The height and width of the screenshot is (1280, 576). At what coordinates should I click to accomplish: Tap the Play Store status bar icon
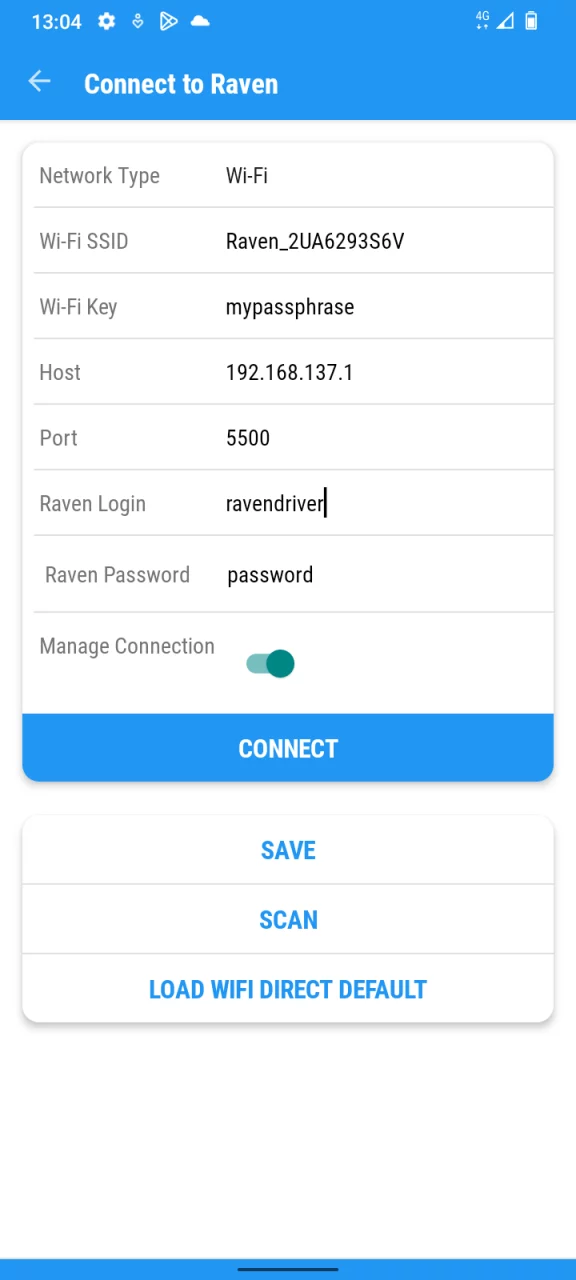pyautogui.click(x=169, y=21)
